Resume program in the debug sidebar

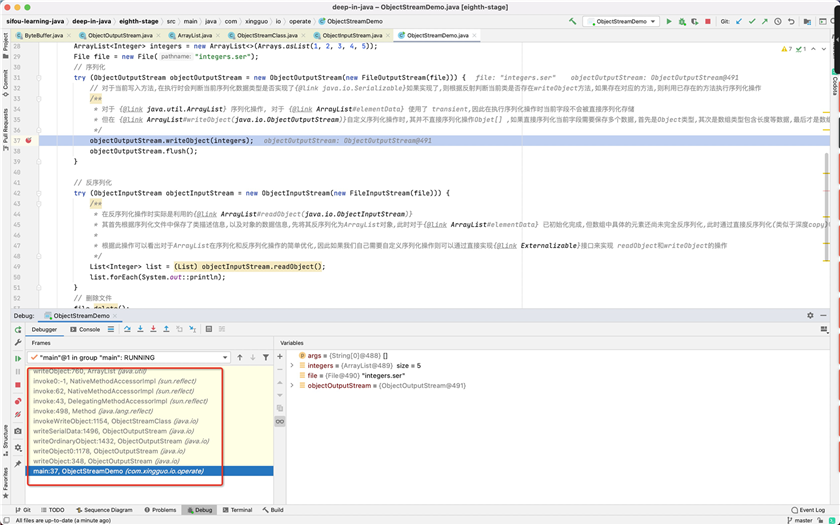pyautogui.click(x=18, y=358)
